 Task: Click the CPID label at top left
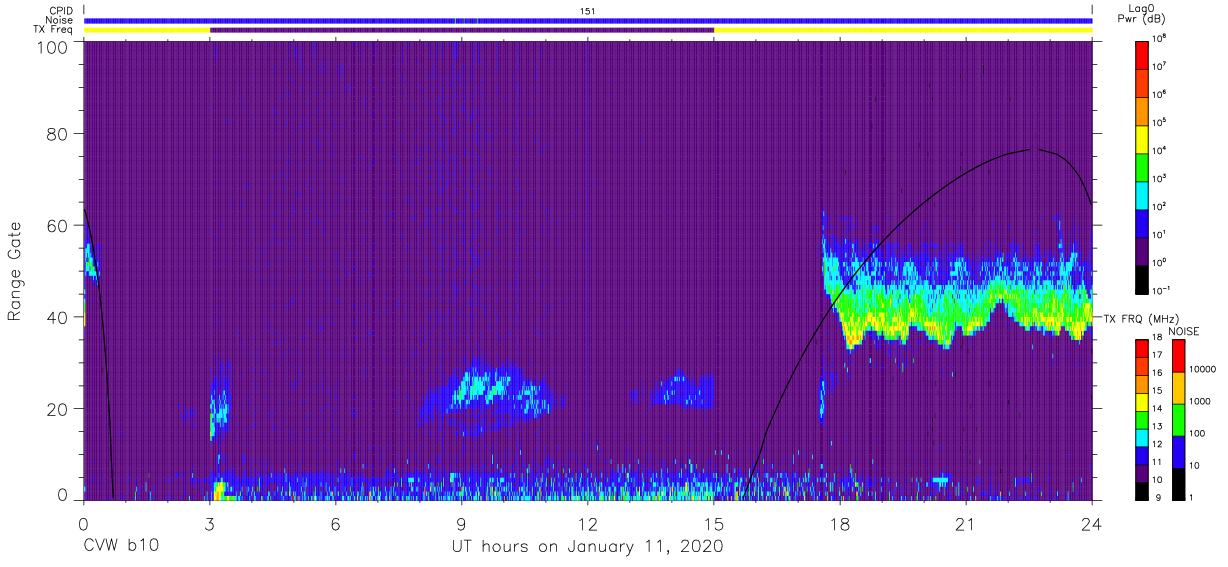coord(63,10)
